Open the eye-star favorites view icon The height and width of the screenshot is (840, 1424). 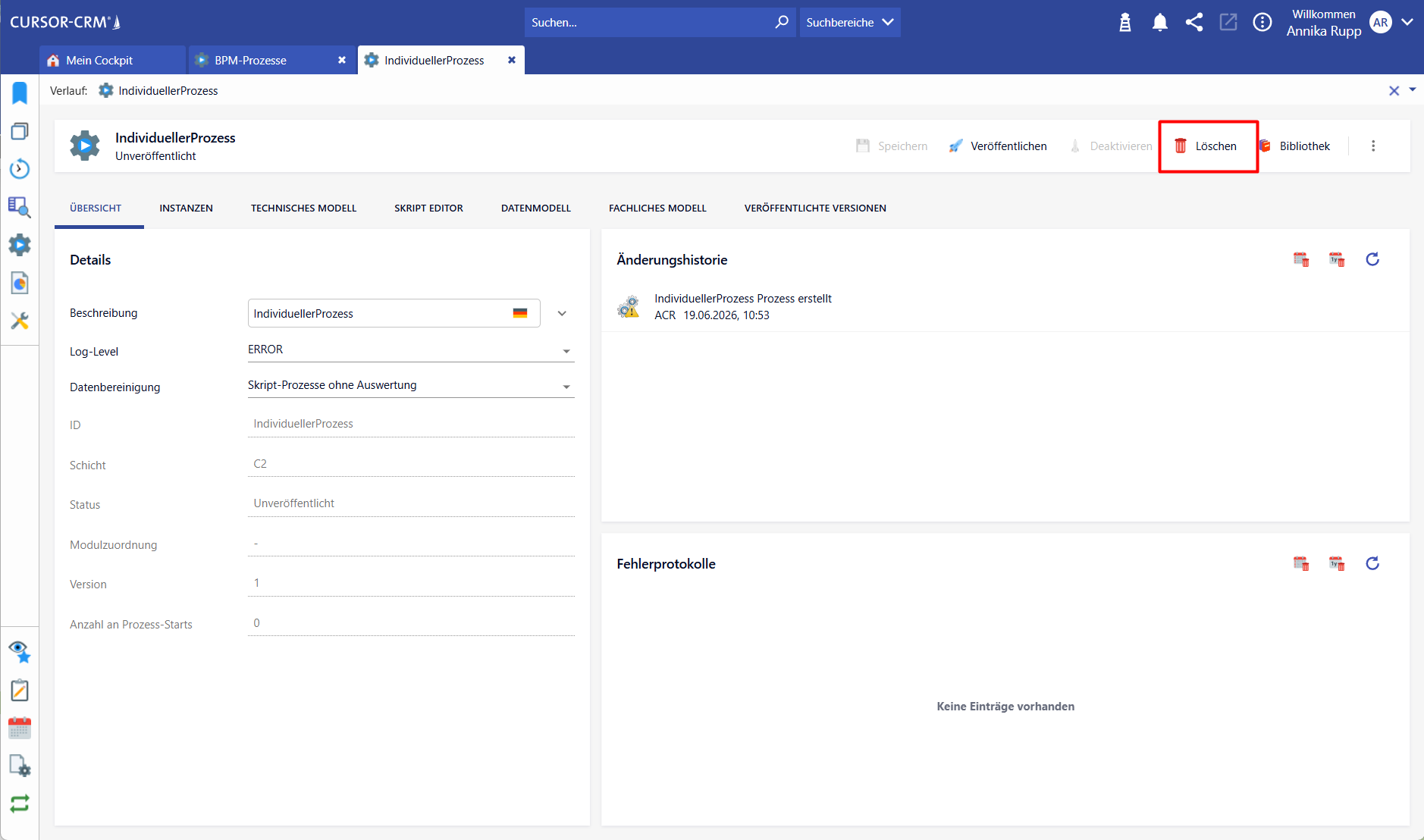tap(20, 651)
